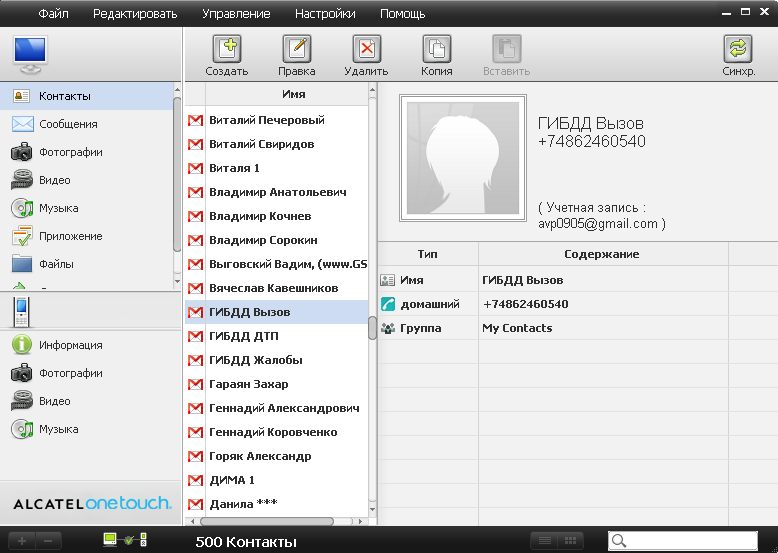Click inside the search input field
Screen dimensions: 778x553
click(691, 541)
